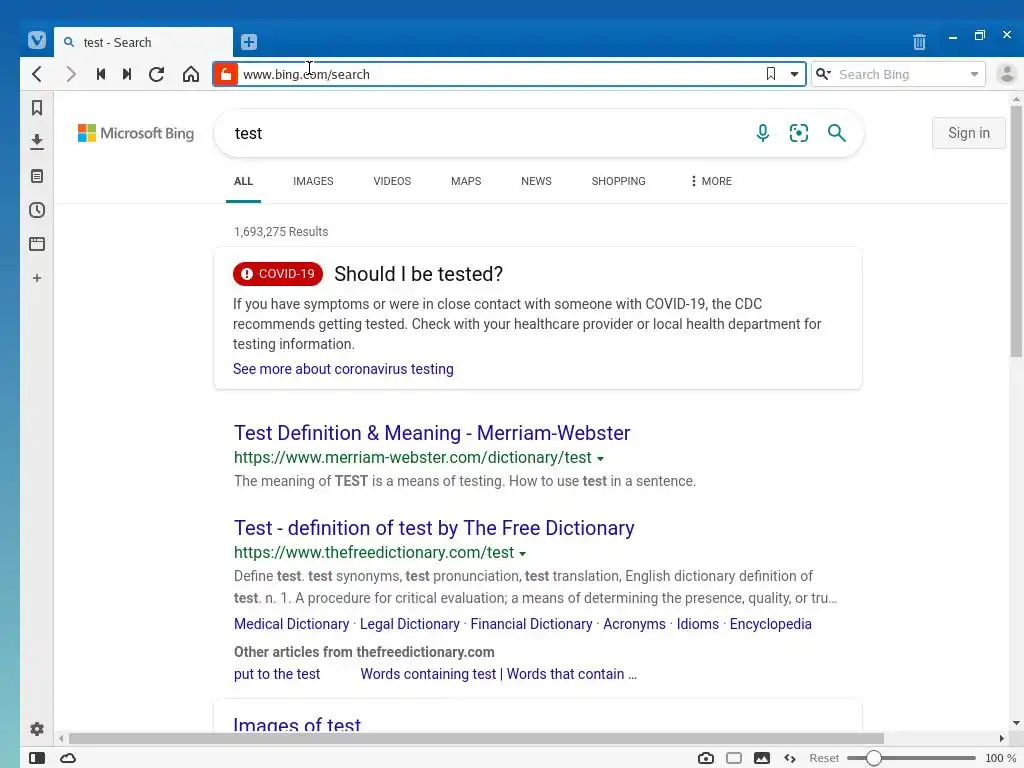The height and width of the screenshot is (768, 1024).
Task: Switch to the MAPS tab
Action: tap(466, 181)
